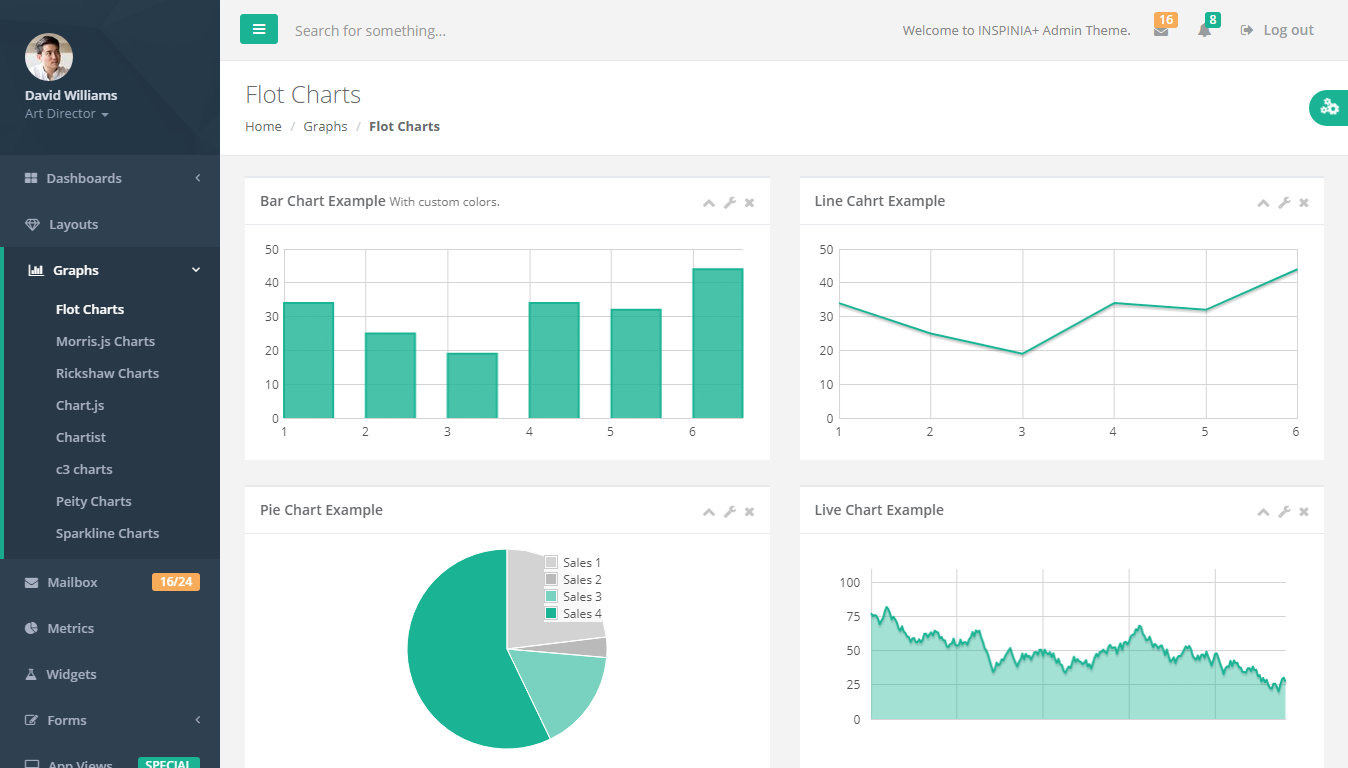Screen dimensions: 1348x768
Task: Click the Widgets flask icon in sidebar
Action: [31, 674]
